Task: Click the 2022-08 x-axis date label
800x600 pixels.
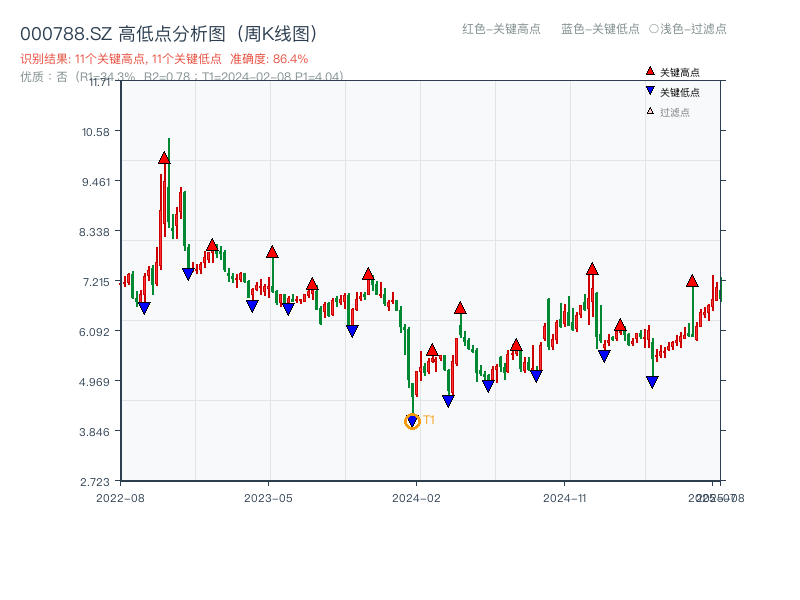Action: (120, 498)
